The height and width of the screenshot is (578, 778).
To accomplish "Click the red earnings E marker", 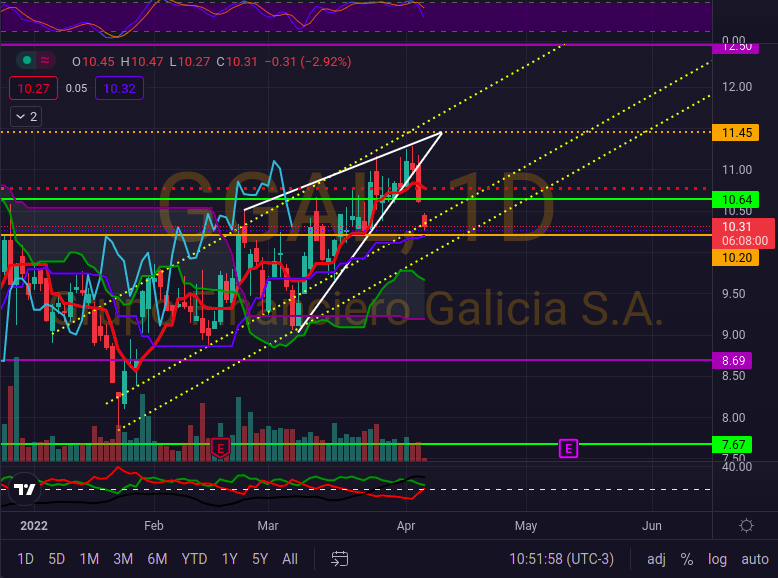I will pos(220,448).
